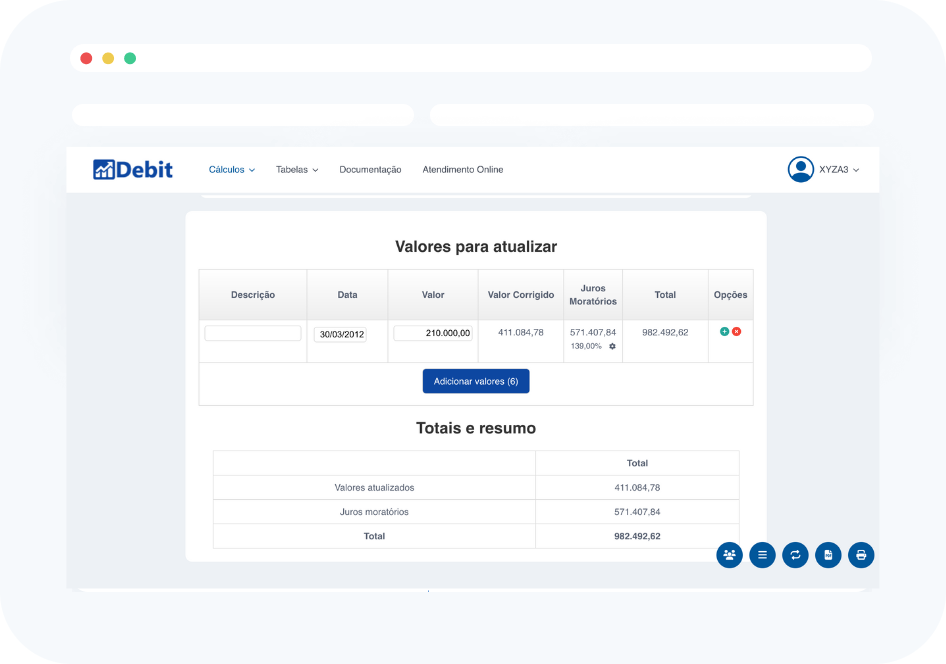946x664 pixels.
Task: Print the calculation with printer icon
Action: [x=861, y=555]
